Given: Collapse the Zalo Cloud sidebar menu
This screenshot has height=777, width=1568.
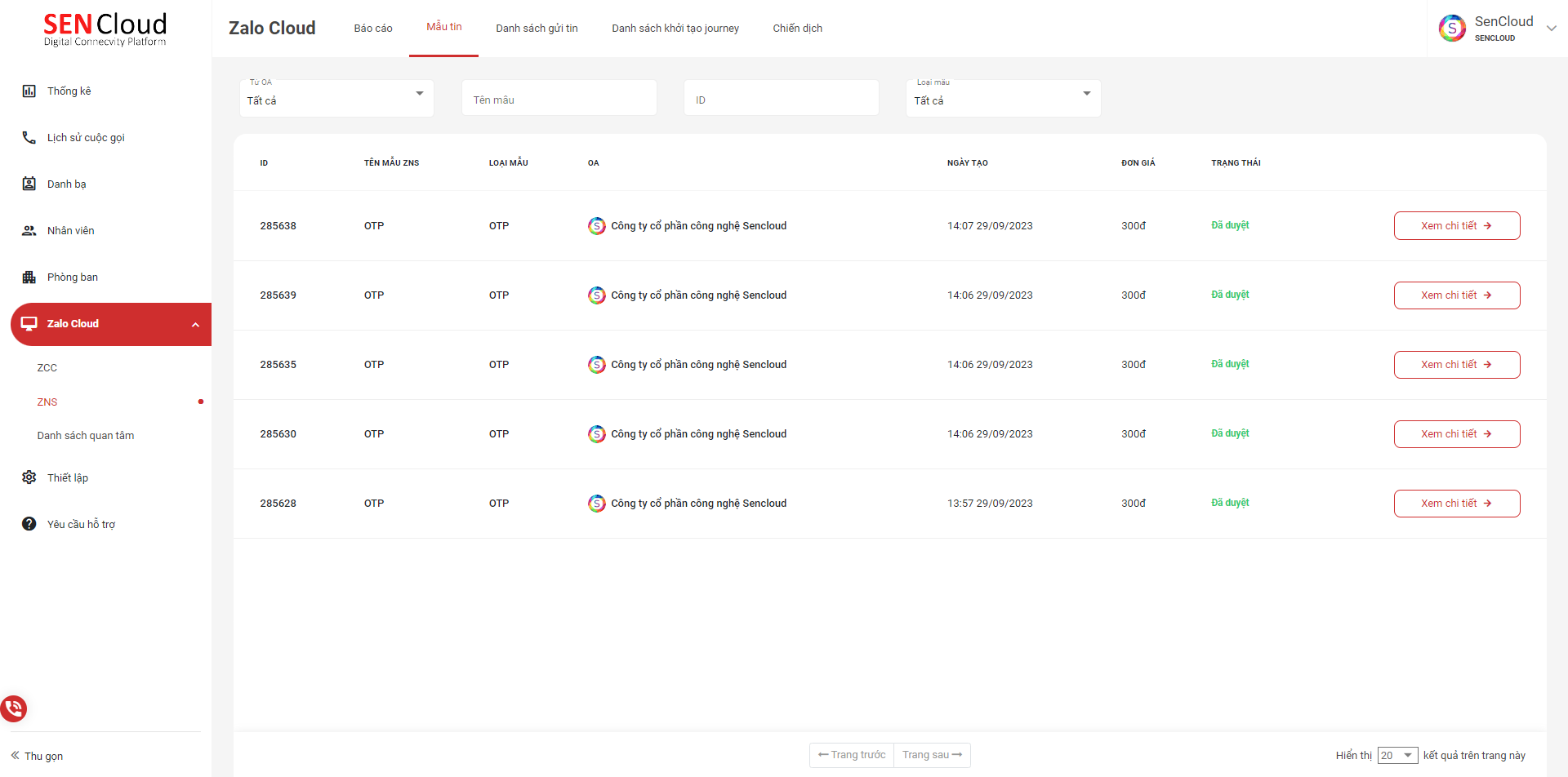Looking at the screenshot, I should (x=195, y=325).
